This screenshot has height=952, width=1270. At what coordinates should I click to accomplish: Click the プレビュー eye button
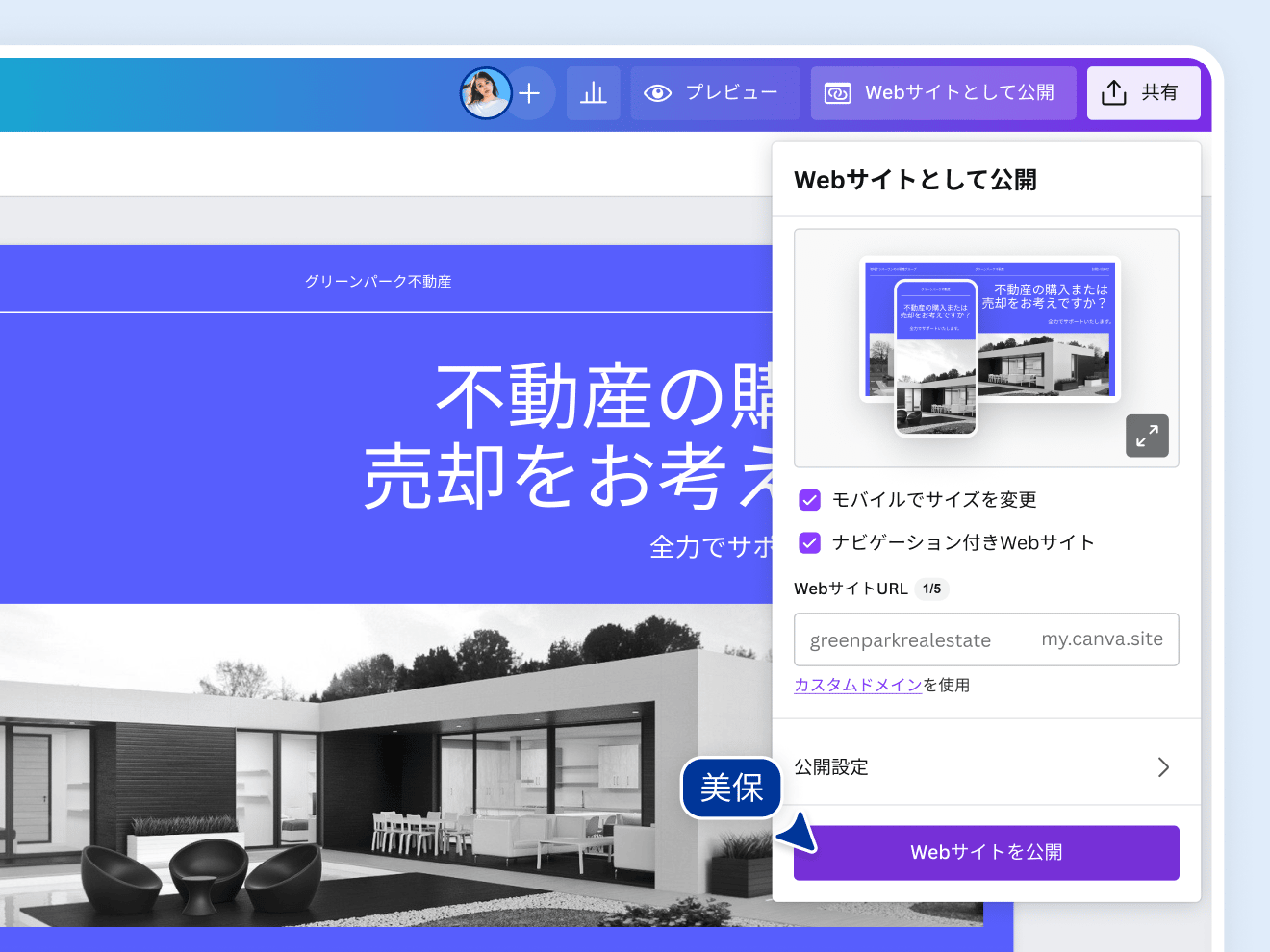(x=715, y=93)
